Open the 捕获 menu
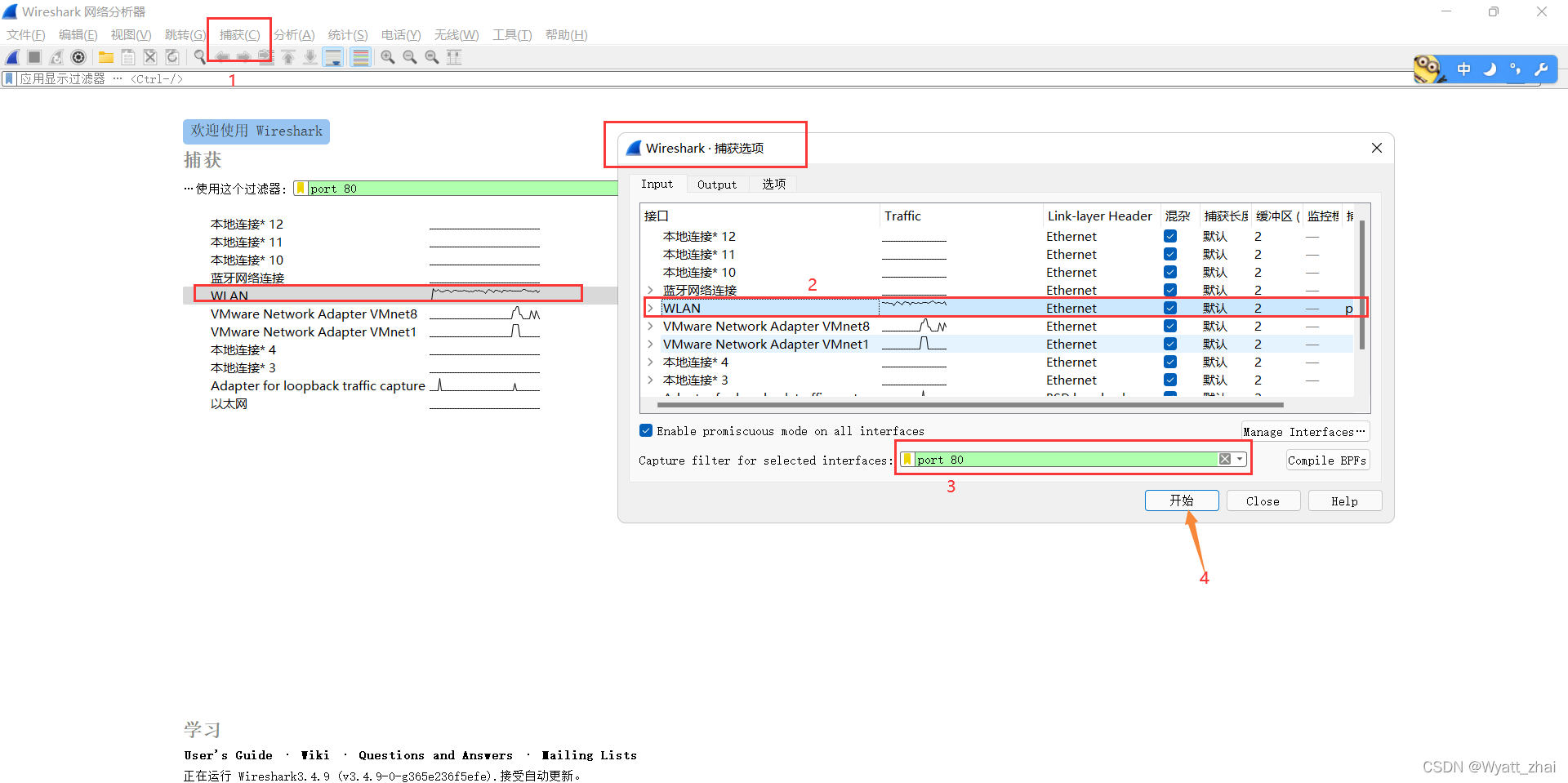This screenshot has width=1568, height=783. tap(239, 35)
